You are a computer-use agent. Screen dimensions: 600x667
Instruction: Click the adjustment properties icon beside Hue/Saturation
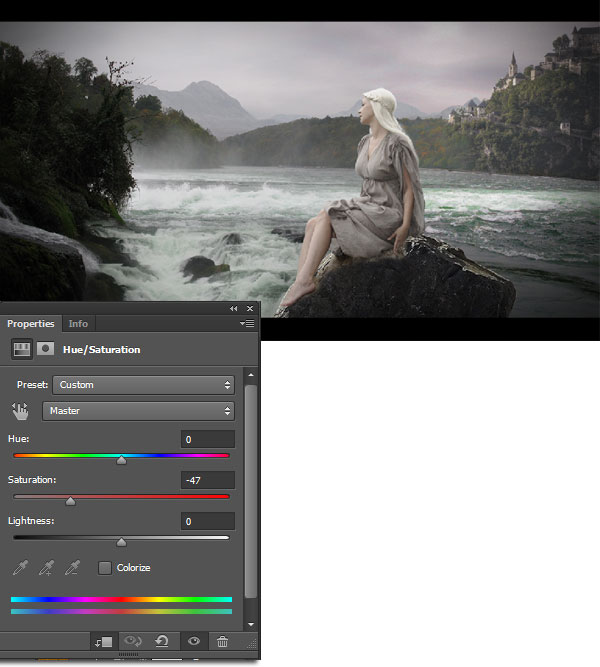[20, 349]
